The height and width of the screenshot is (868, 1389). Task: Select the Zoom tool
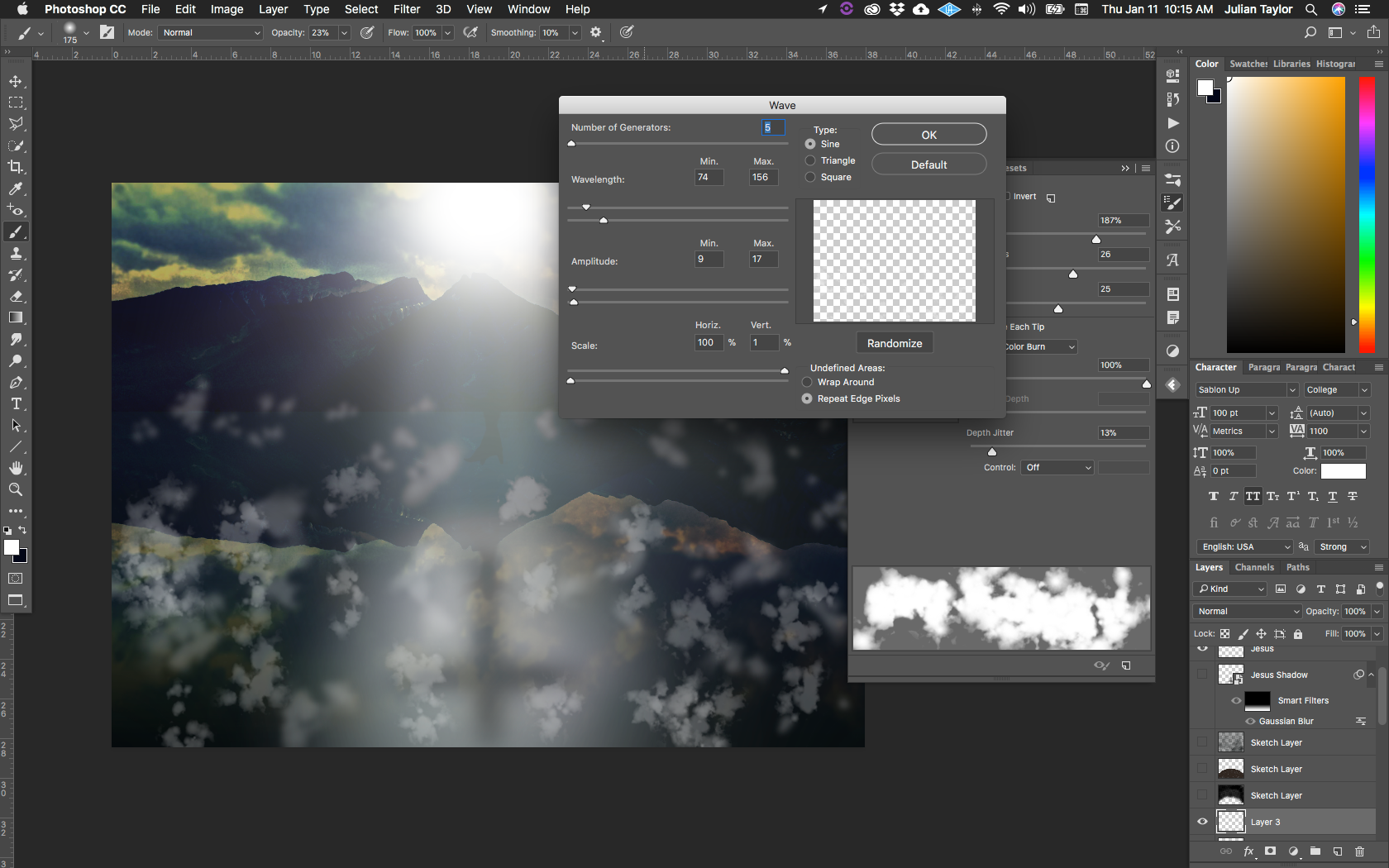click(x=16, y=489)
